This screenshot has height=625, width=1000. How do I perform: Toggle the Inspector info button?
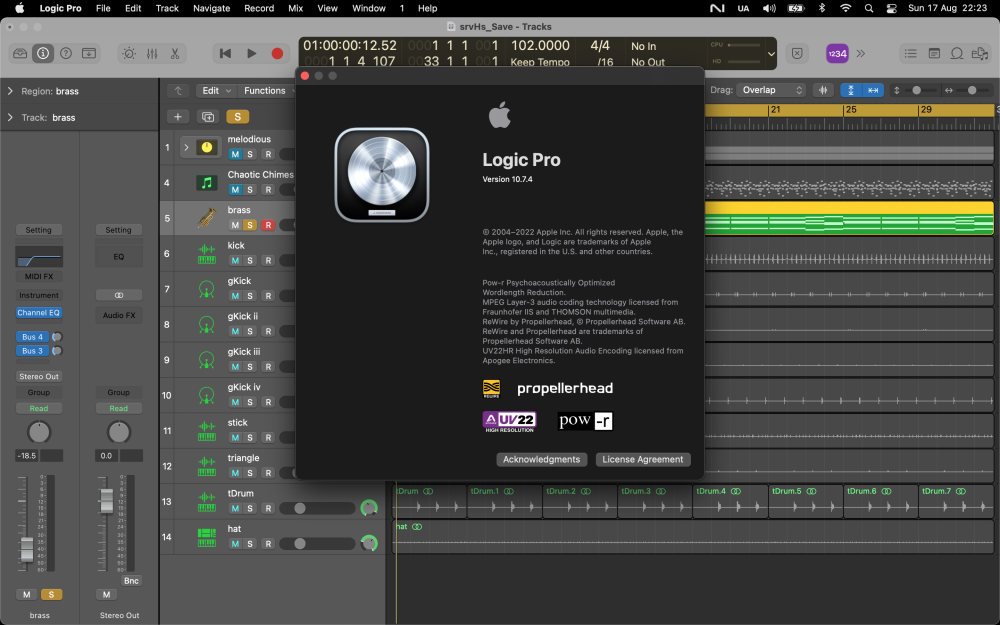43,54
